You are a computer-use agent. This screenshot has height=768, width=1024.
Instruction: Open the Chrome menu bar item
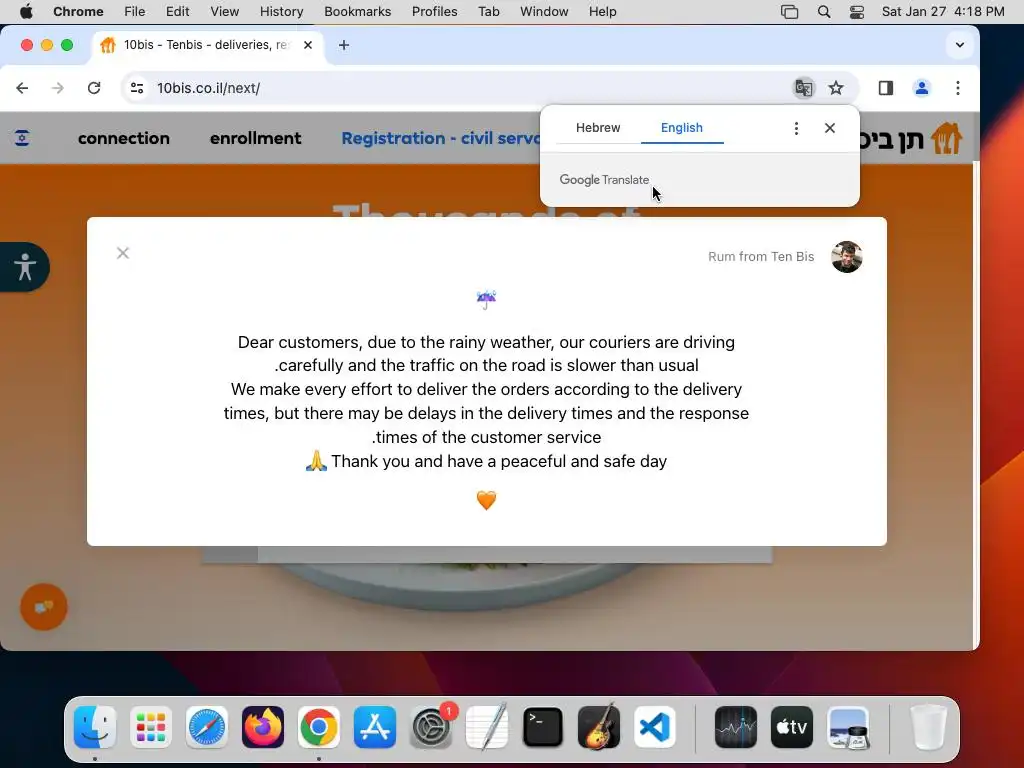click(x=78, y=11)
